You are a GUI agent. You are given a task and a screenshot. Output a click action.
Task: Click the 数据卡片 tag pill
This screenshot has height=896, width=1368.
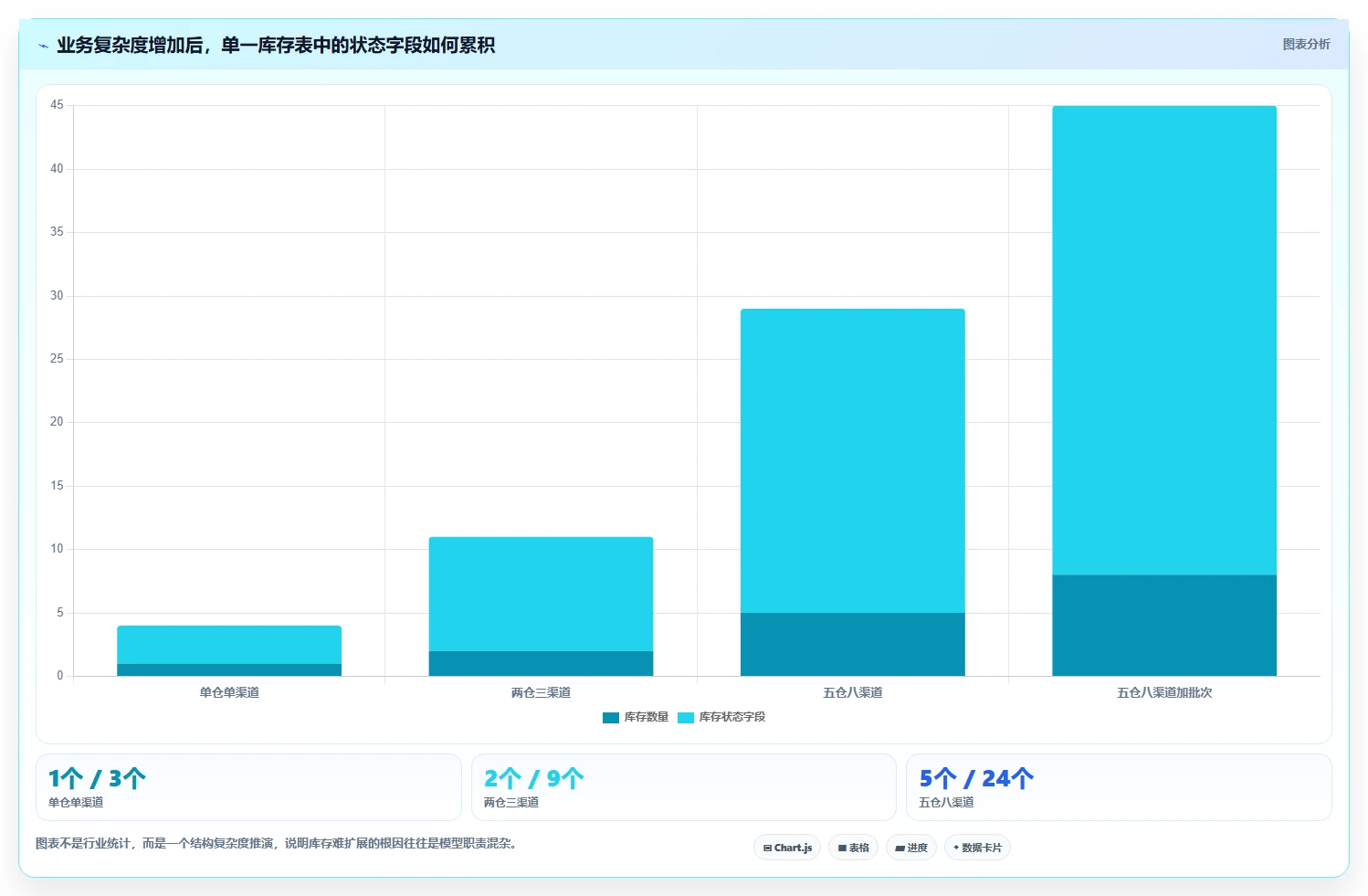tap(977, 848)
